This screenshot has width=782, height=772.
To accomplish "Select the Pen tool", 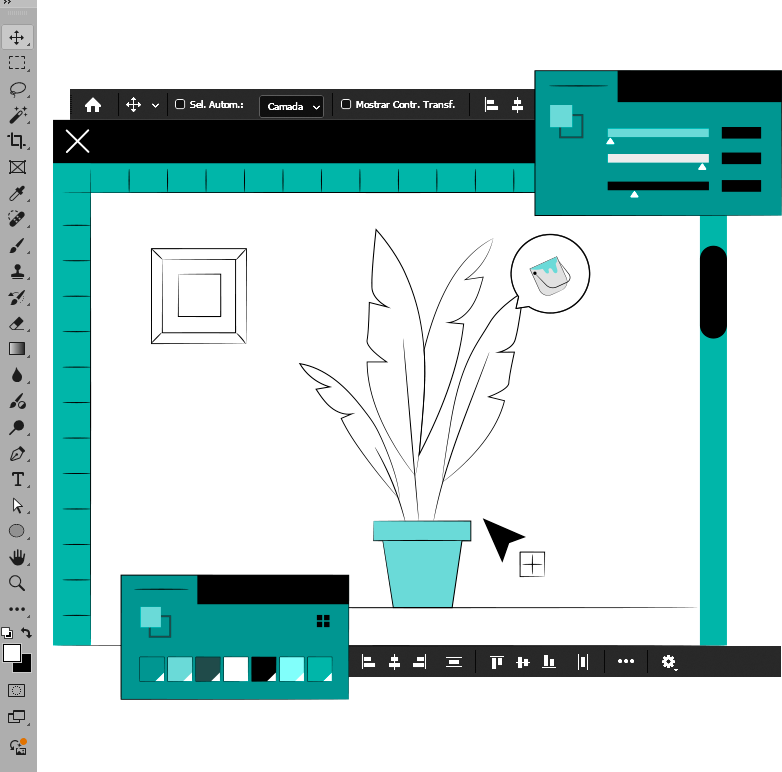I will tap(17, 454).
